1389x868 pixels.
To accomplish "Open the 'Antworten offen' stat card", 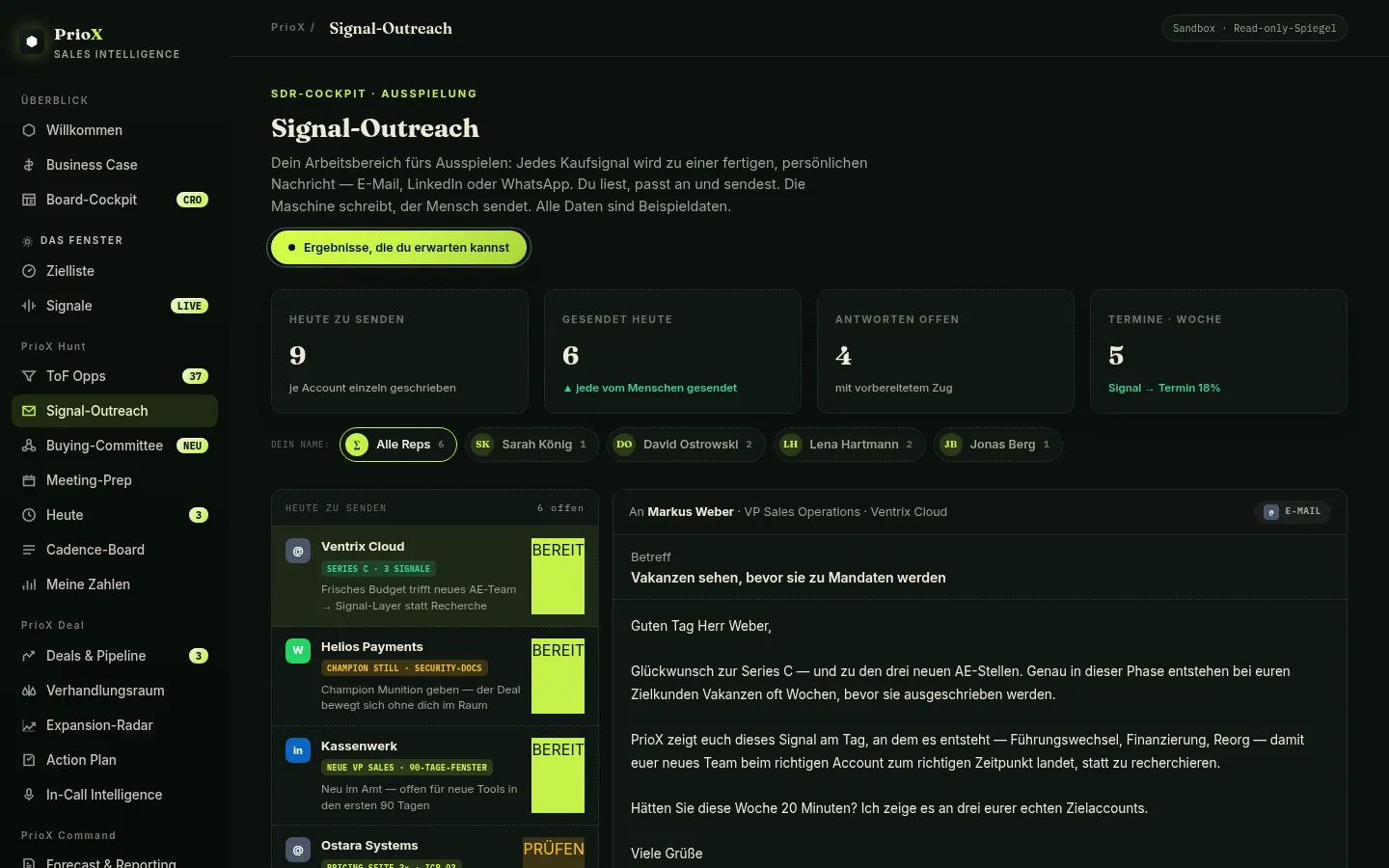I will pyautogui.click(x=945, y=352).
